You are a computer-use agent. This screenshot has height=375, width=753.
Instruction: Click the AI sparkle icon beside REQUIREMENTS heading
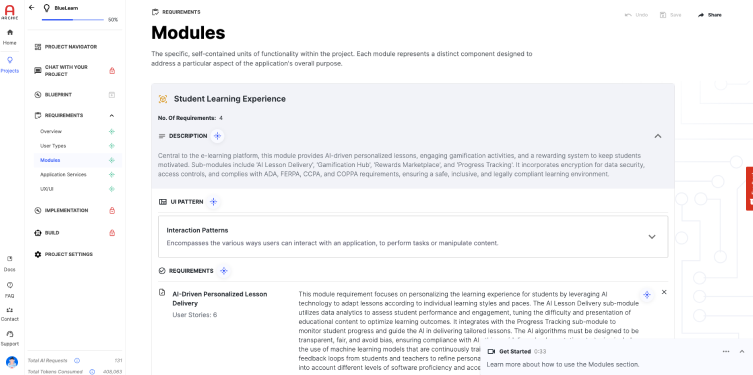(224, 271)
